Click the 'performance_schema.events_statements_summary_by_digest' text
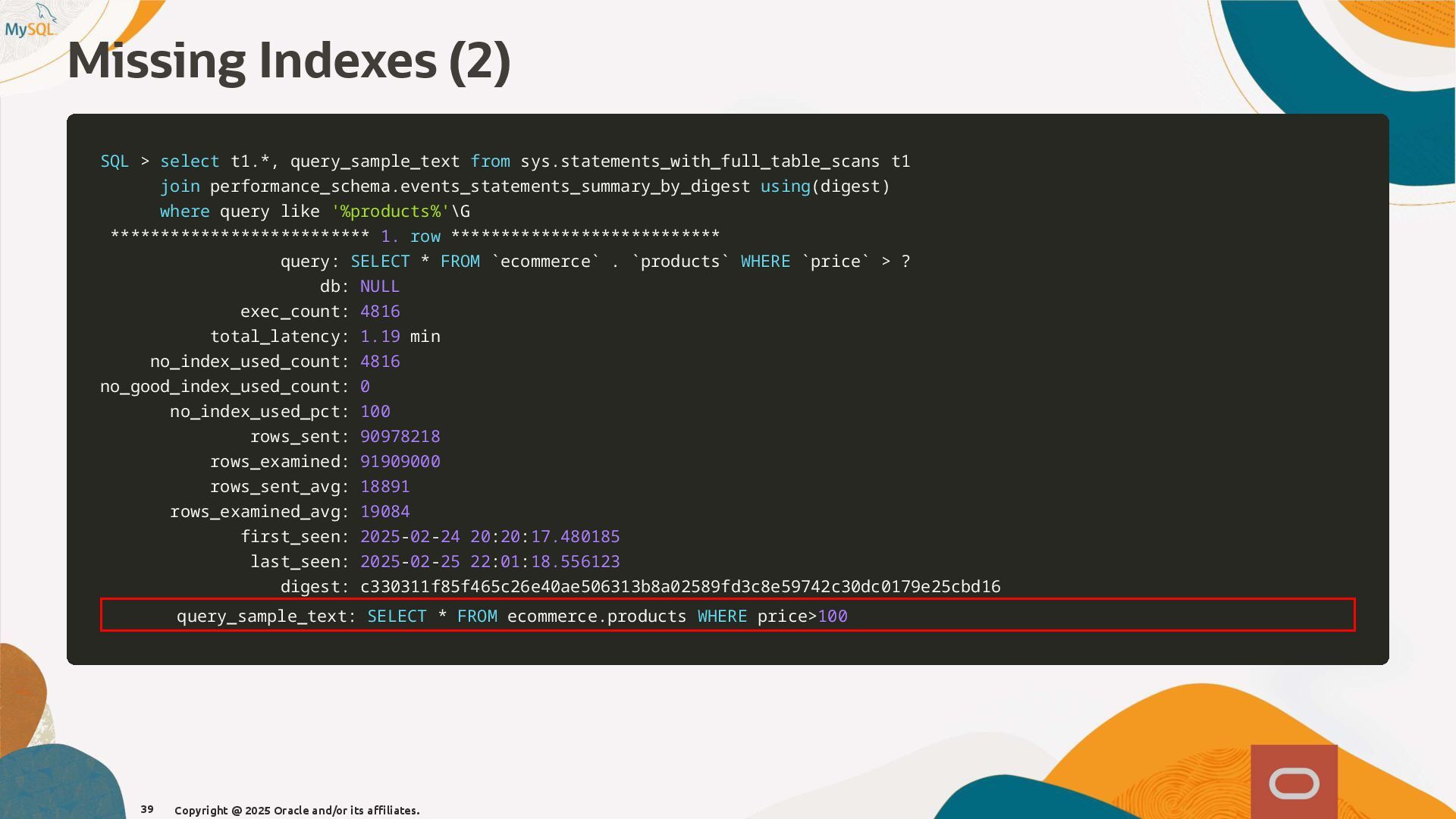 (x=480, y=187)
